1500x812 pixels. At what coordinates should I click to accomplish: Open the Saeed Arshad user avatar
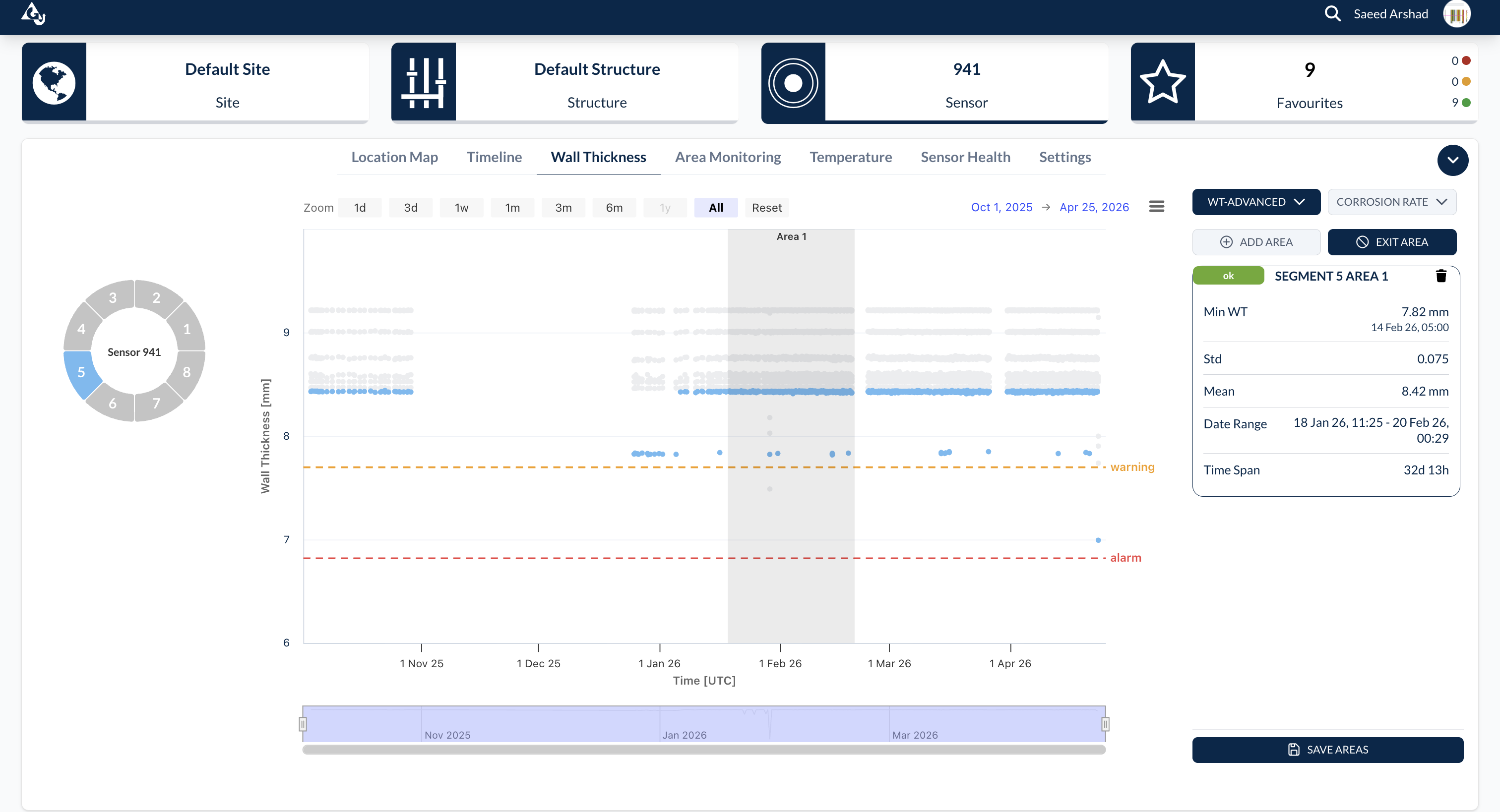click(1457, 13)
